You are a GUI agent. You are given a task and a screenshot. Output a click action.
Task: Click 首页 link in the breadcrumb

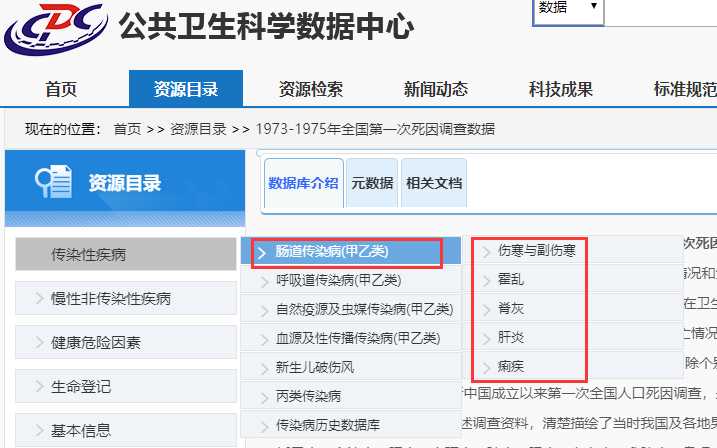pyautogui.click(x=127, y=129)
